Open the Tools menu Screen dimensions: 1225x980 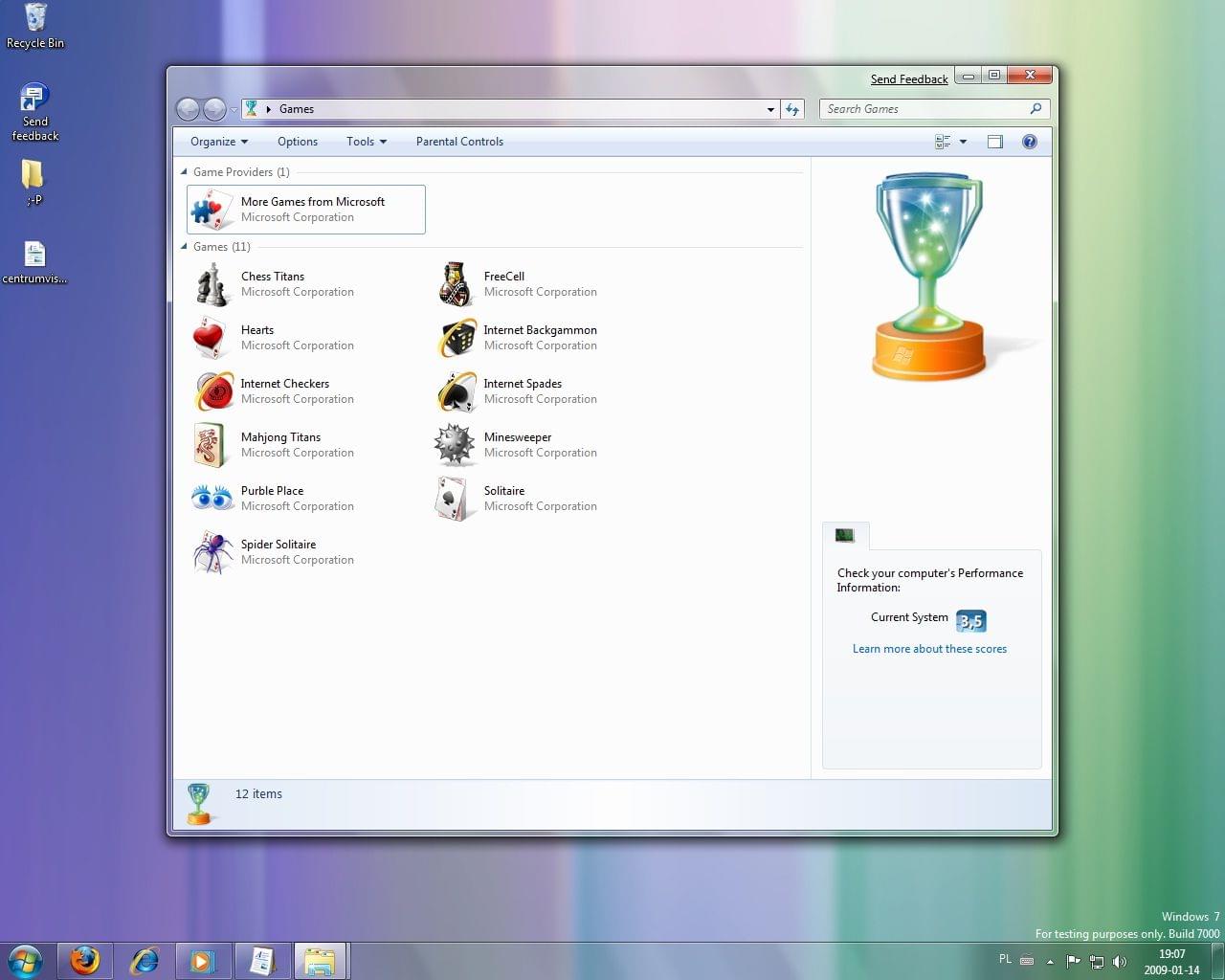(x=367, y=142)
